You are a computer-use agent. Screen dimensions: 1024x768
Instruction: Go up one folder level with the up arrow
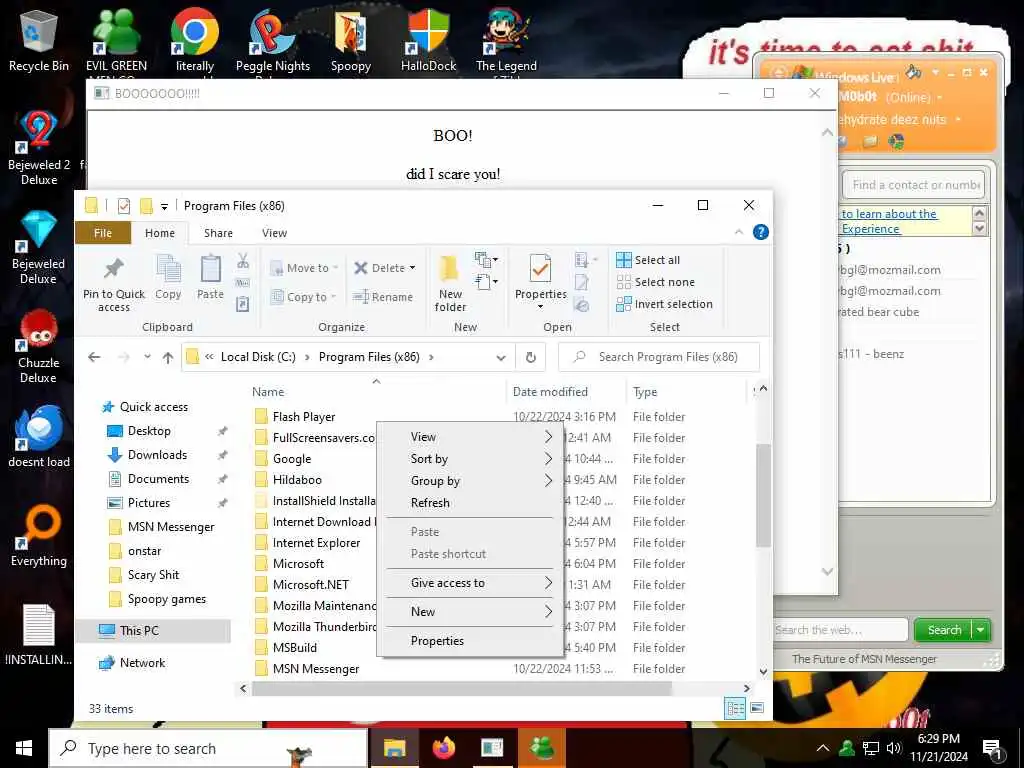(168, 357)
